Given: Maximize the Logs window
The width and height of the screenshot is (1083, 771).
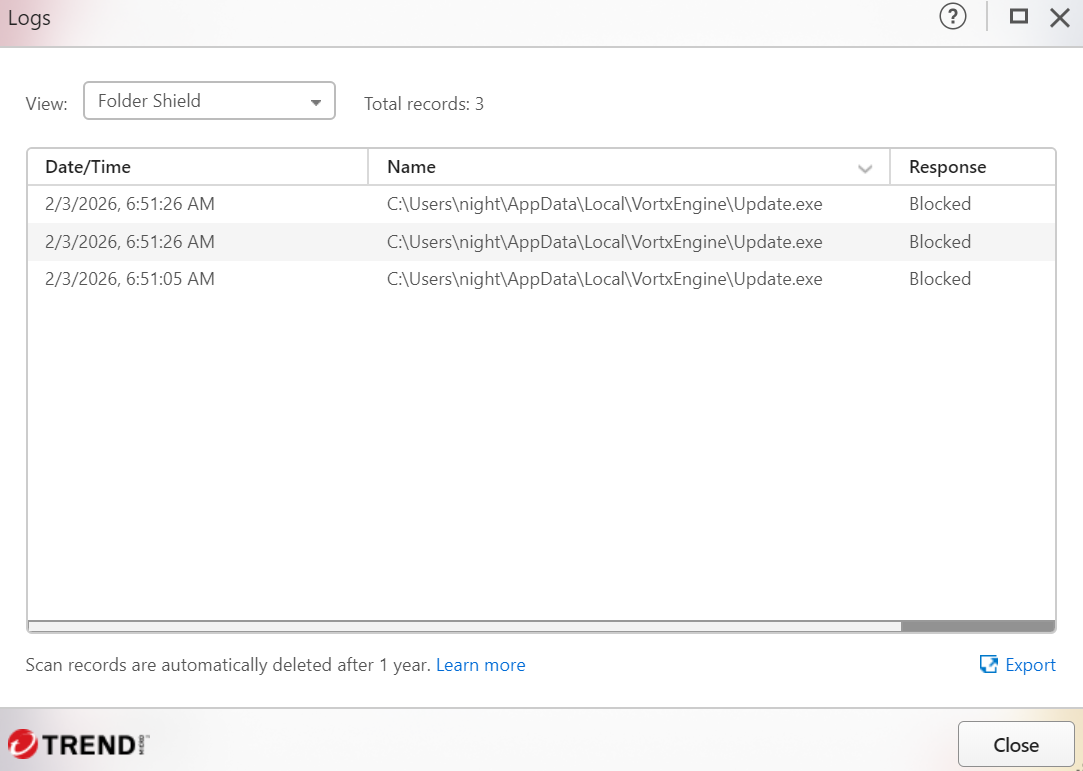Looking at the screenshot, I should click(1019, 16).
